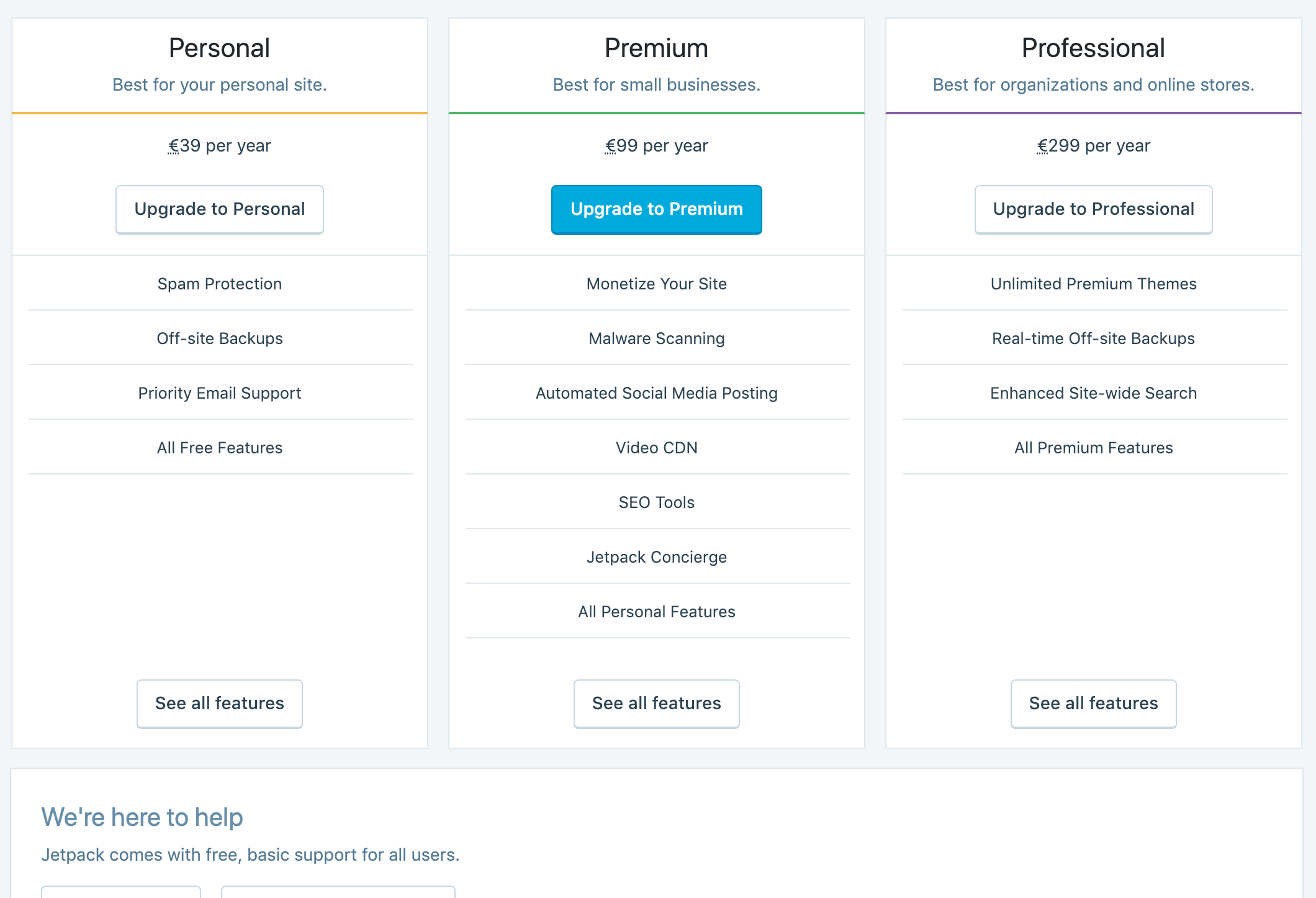Select the Spam Protection feature row
Viewport: 1316px width, 898px height.
coord(220,284)
